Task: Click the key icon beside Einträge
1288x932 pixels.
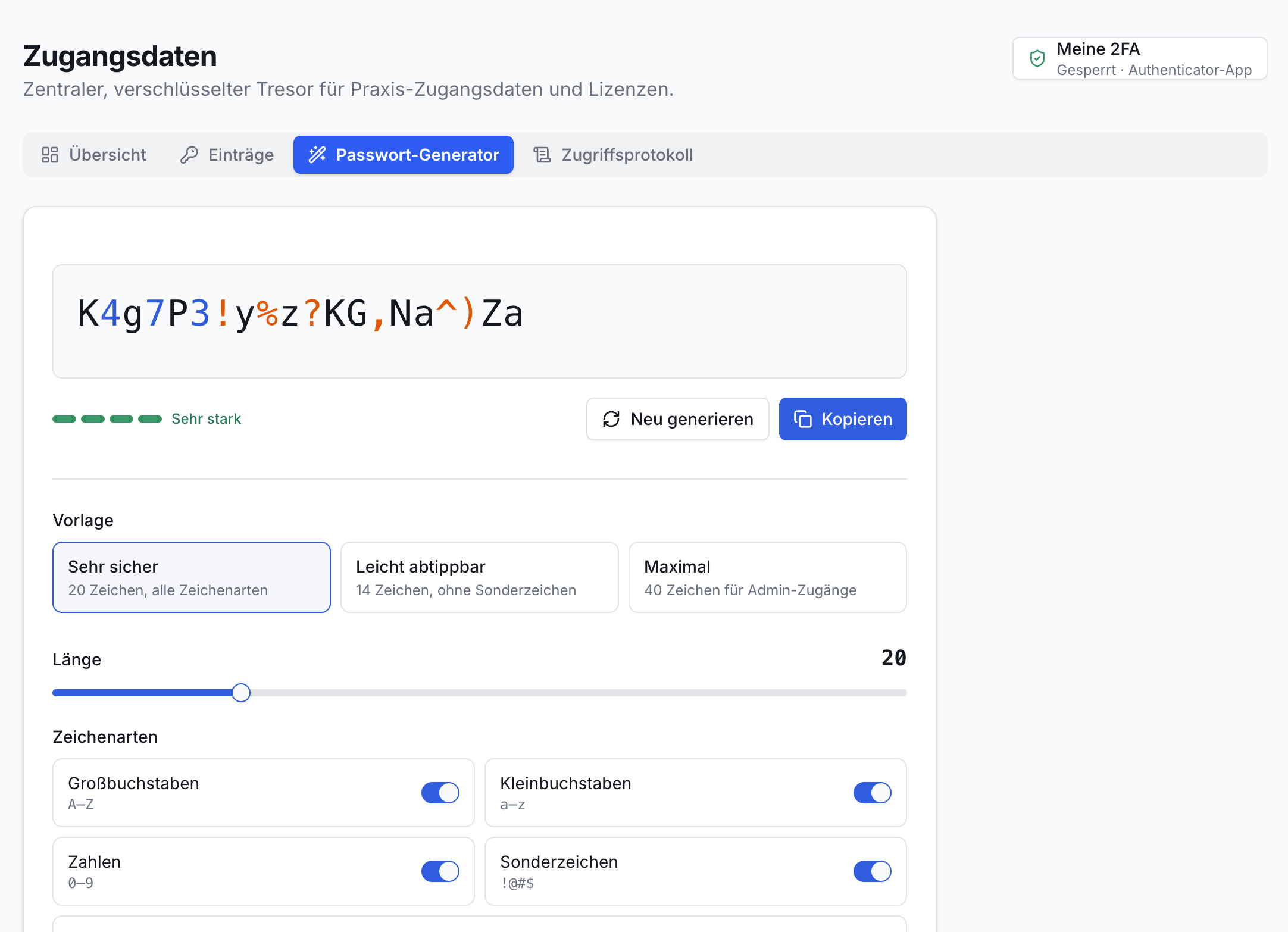Action: point(189,155)
